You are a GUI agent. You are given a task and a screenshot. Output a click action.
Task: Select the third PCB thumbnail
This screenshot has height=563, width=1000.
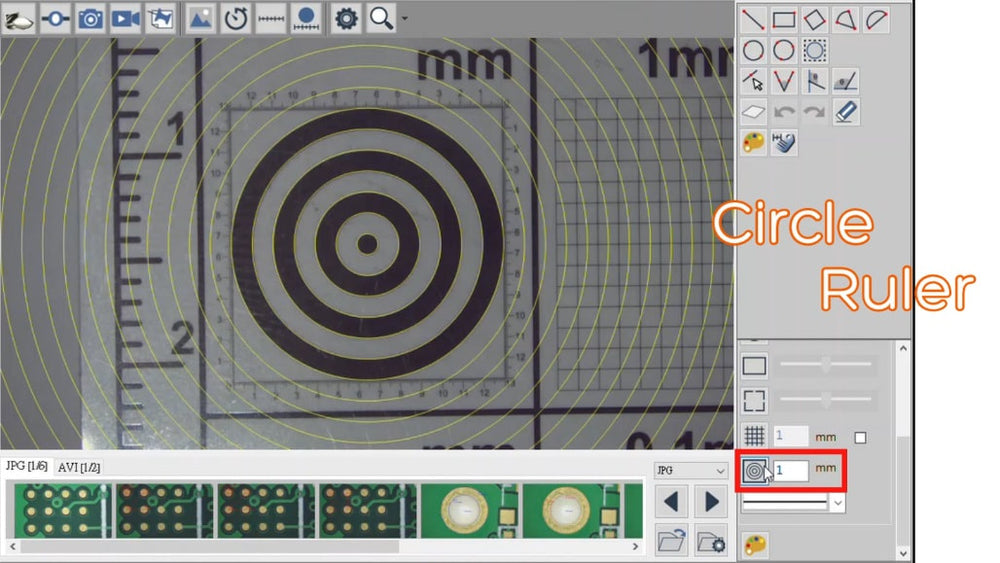tap(267, 510)
